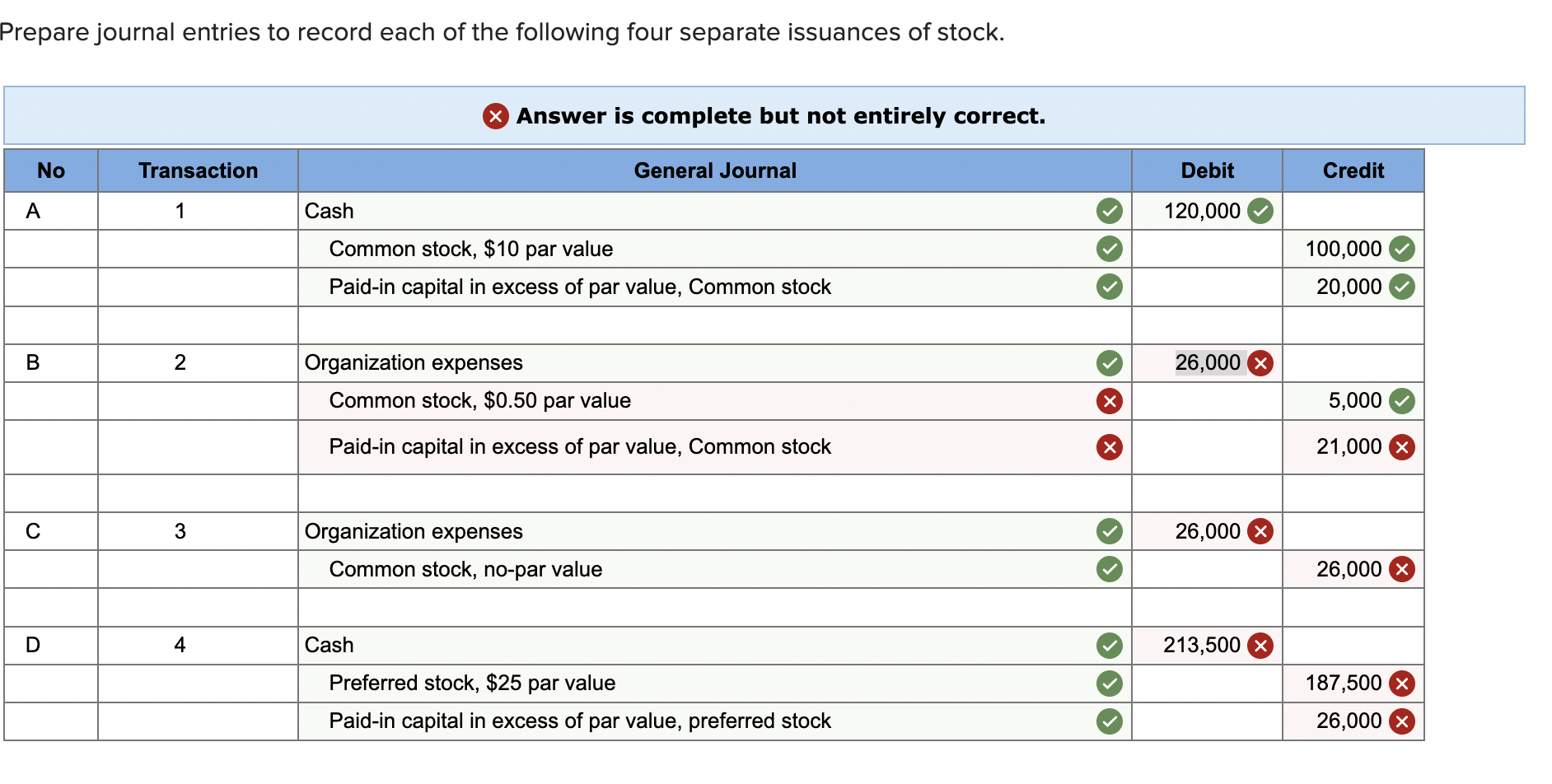The height and width of the screenshot is (784, 1552).
Task: Click the green check beside the 5,000 credit
Action: click(x=1401, y=401)
